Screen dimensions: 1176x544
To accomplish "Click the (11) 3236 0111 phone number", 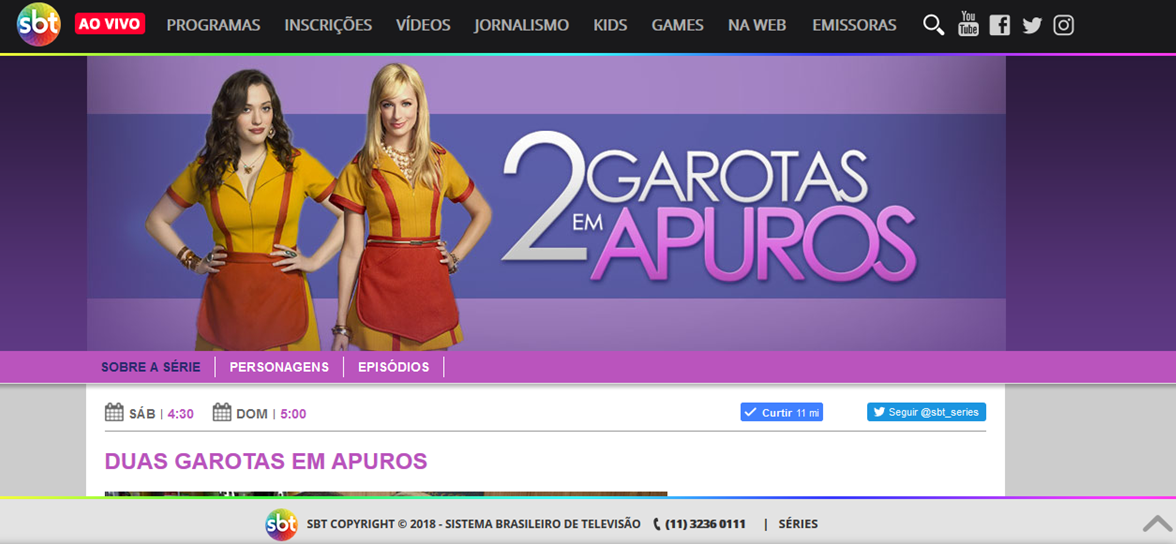I will [705, 524].
